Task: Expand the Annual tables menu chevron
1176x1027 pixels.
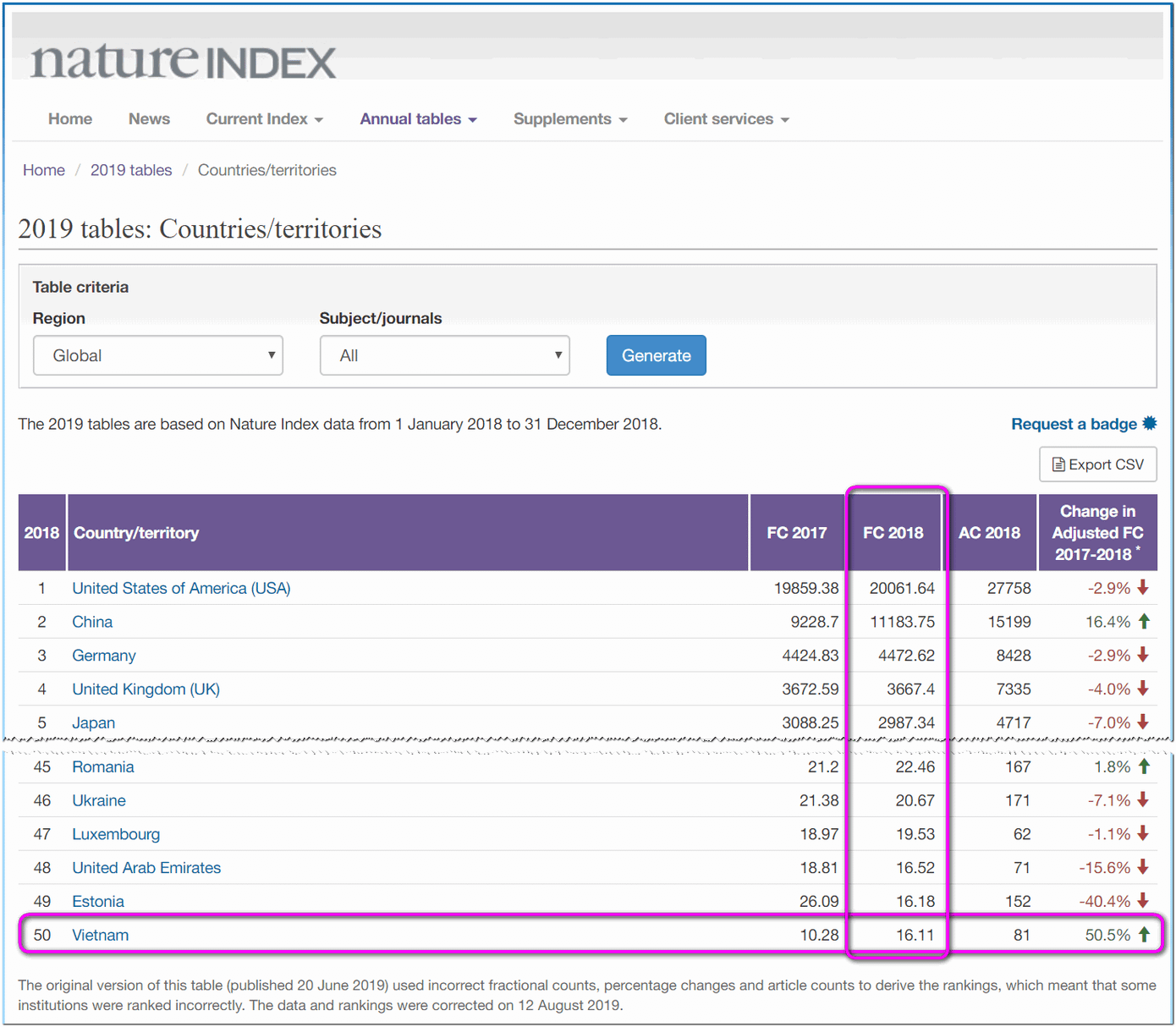Action: tap(473, 119)
